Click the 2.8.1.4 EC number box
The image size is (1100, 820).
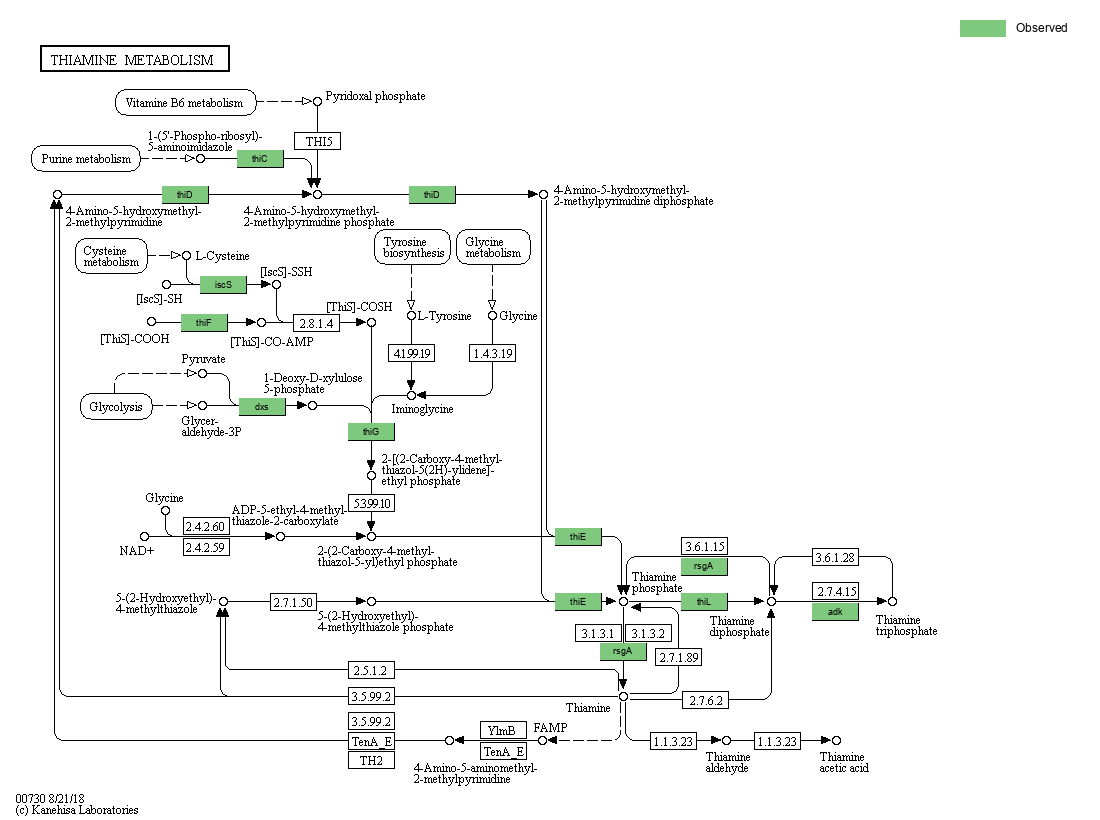pyautogui.click(x=316, y=323)
